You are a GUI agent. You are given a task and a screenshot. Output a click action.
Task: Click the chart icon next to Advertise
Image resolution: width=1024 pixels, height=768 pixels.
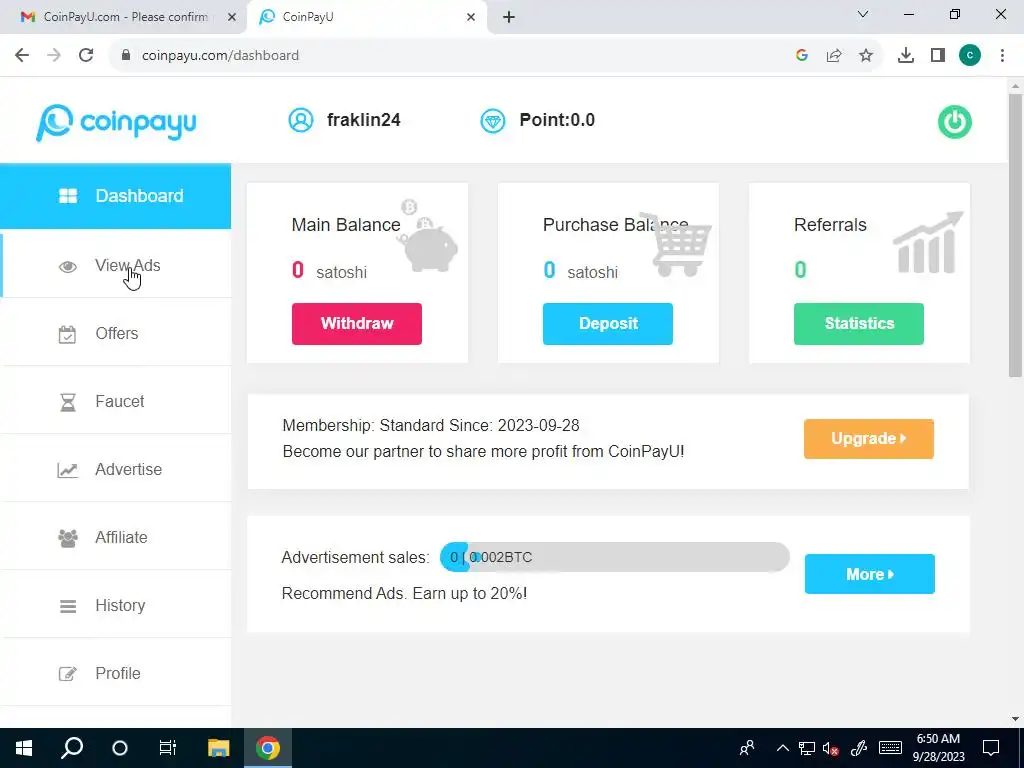tap(67, 470)
